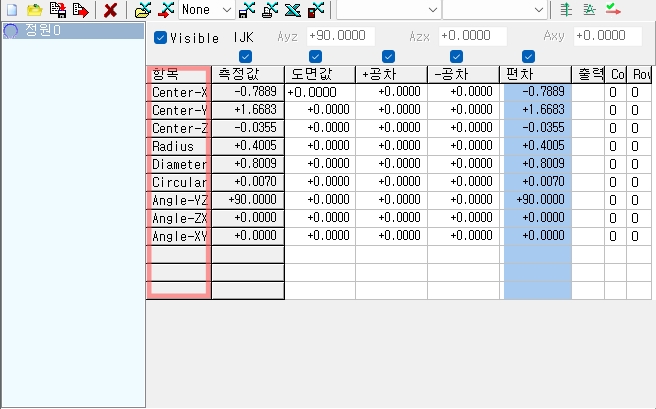Select the Center-X row label
Viewport: 656px width, 409px height.
click(179, 92)
